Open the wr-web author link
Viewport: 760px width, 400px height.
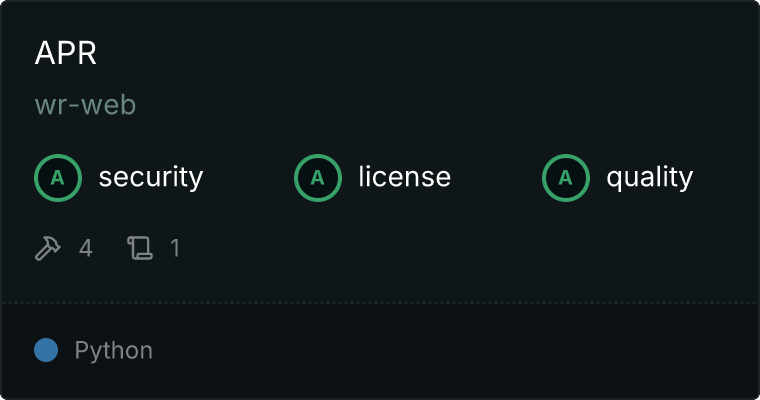point(85,105)
